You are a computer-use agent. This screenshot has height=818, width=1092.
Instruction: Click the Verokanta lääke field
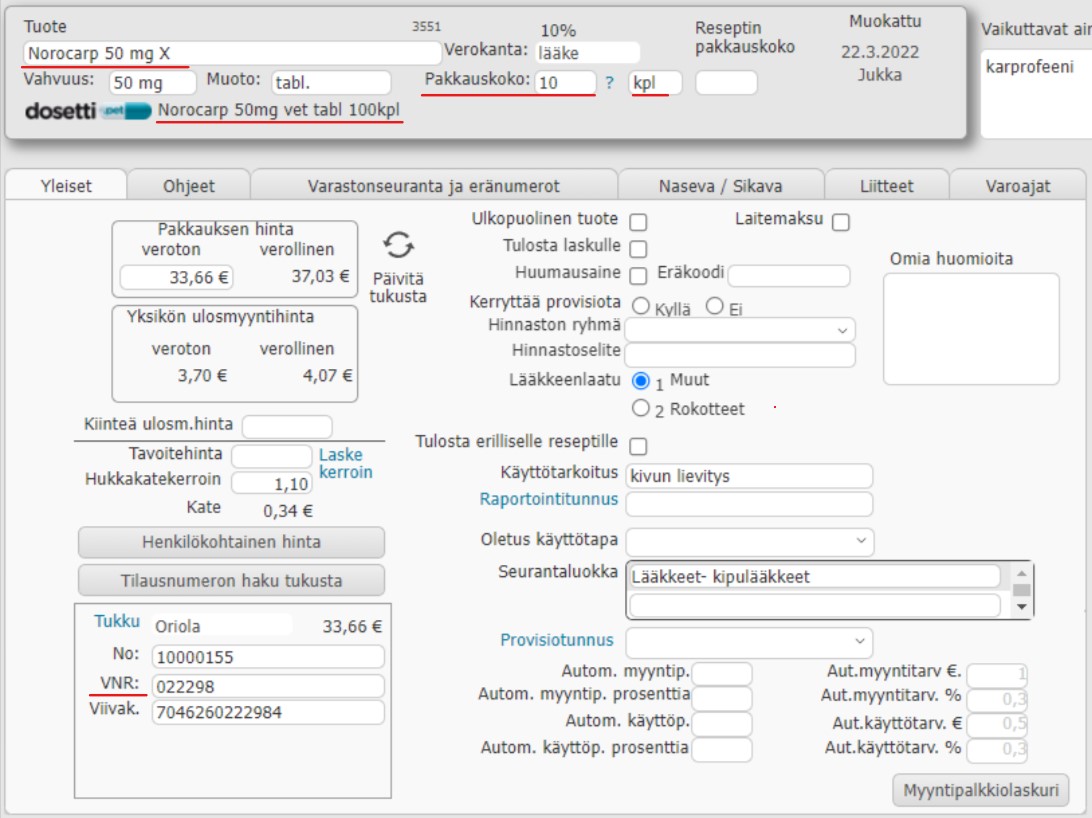click(x=588, y=53)
